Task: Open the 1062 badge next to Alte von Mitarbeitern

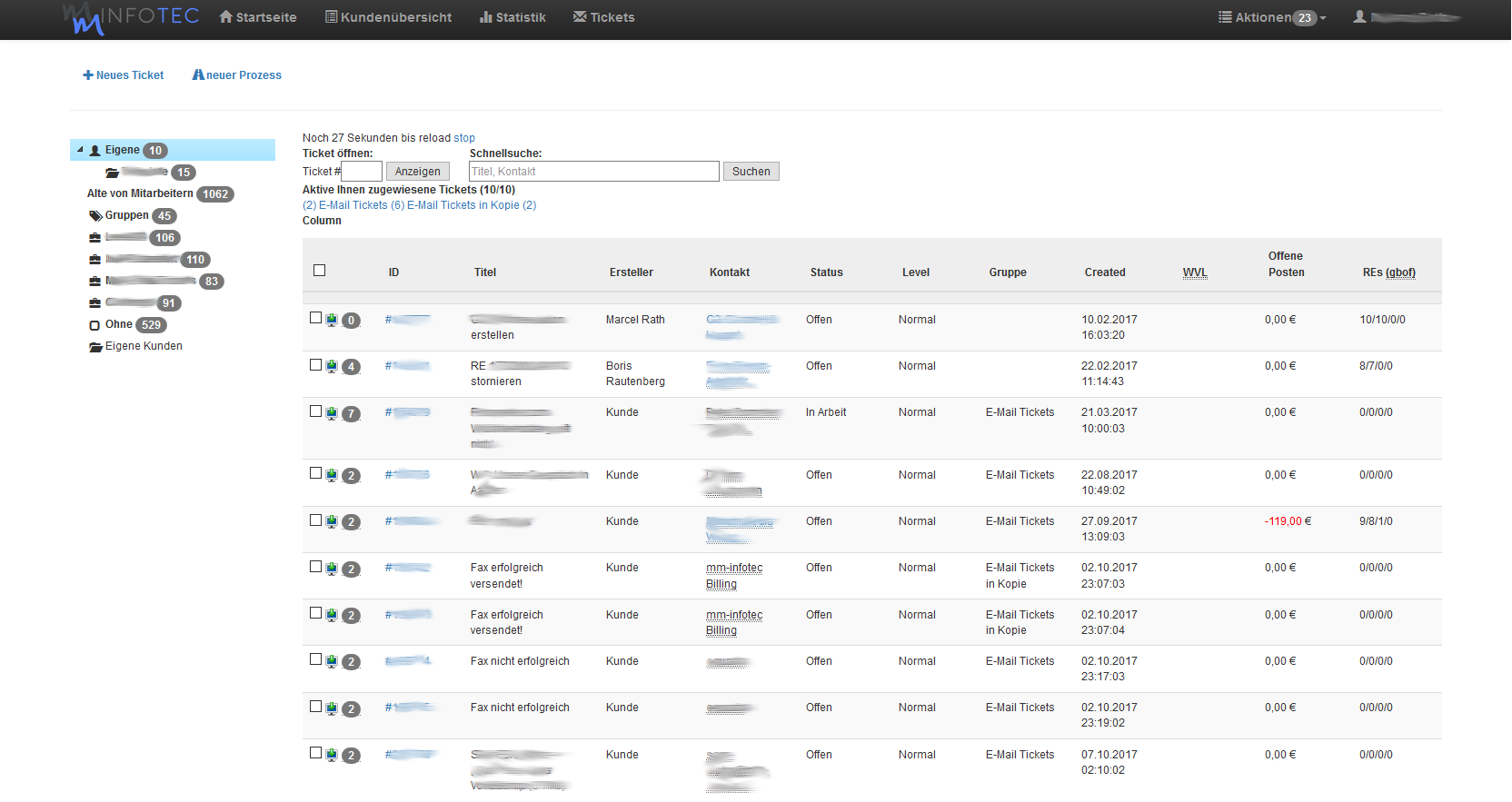Action: pyautogui.click(x=215, y=194)
